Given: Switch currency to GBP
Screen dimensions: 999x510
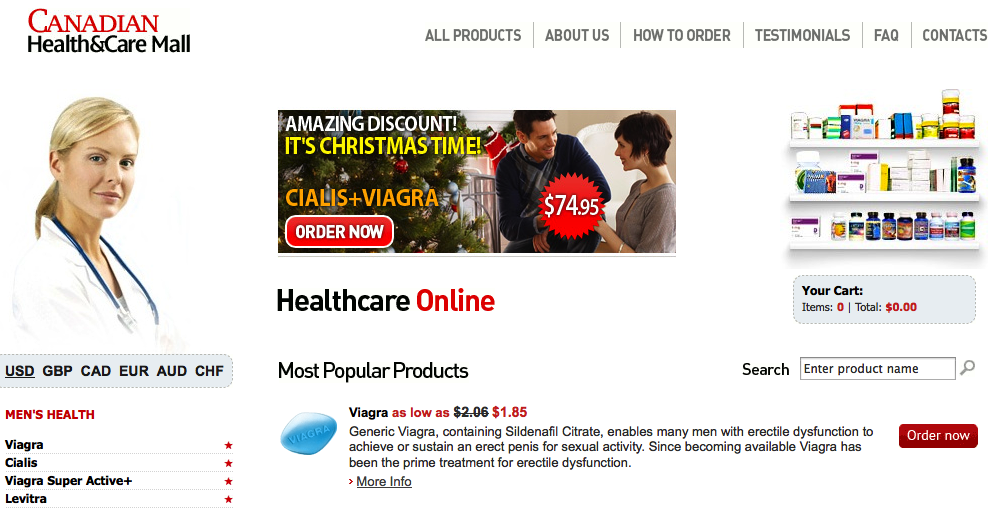Looking at the screenshot, I should (57, 371).
